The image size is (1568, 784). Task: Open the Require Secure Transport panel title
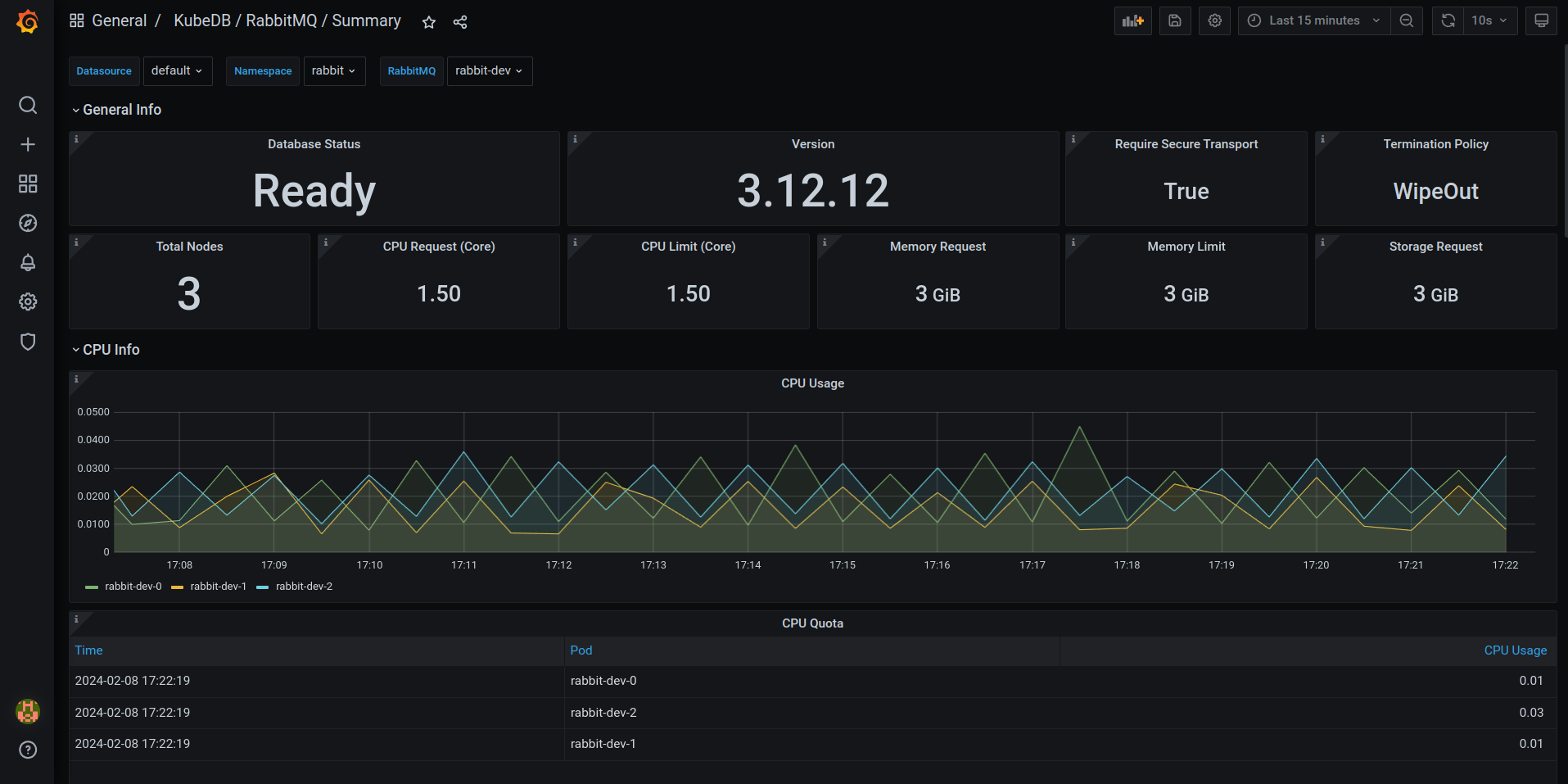(1186, 144)
